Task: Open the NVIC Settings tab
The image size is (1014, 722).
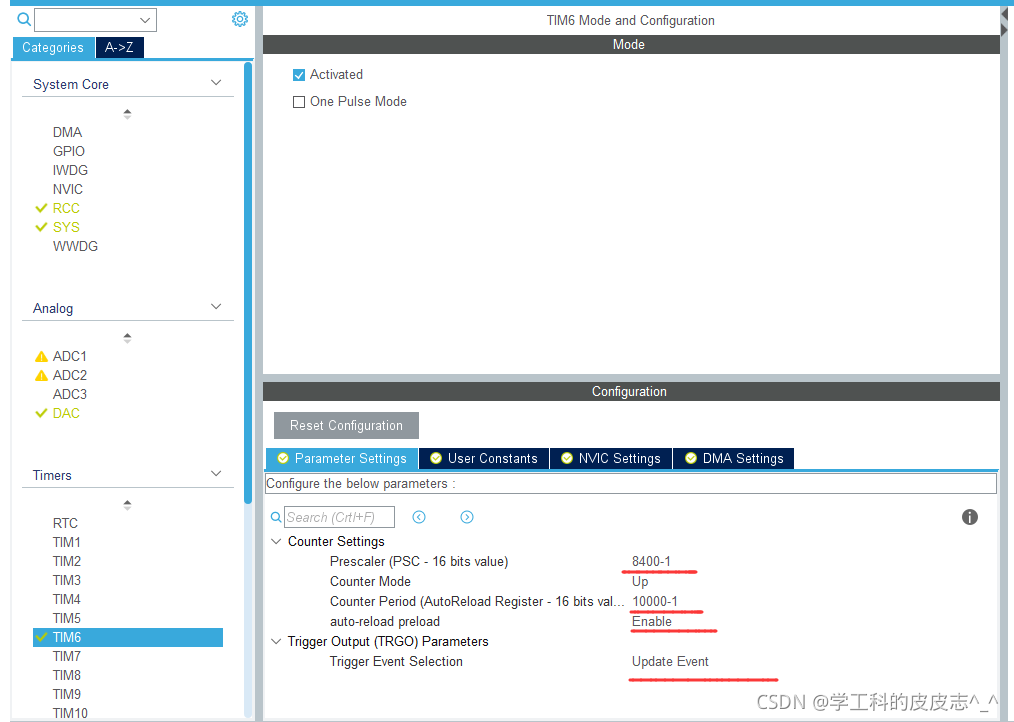Action: (x=611, y=459)
